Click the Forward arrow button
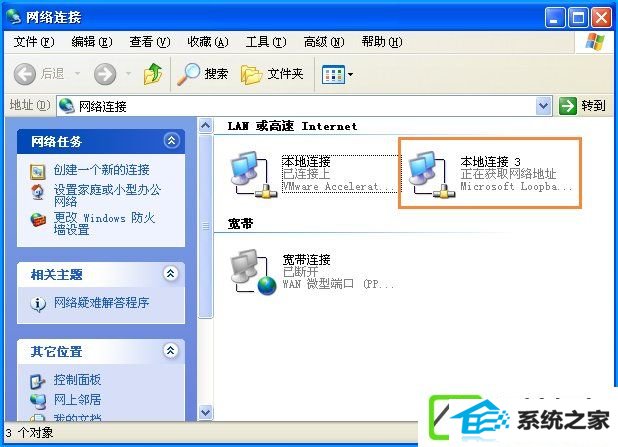The image size is (618, 447). click(105, 74)
